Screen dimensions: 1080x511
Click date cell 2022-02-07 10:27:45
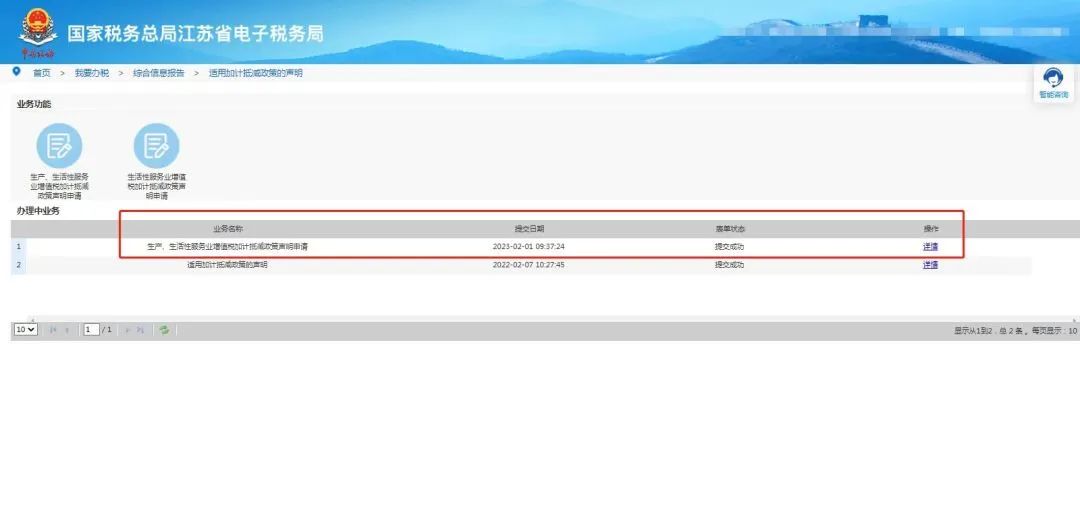pyautogui.click(x=529, y=264)
